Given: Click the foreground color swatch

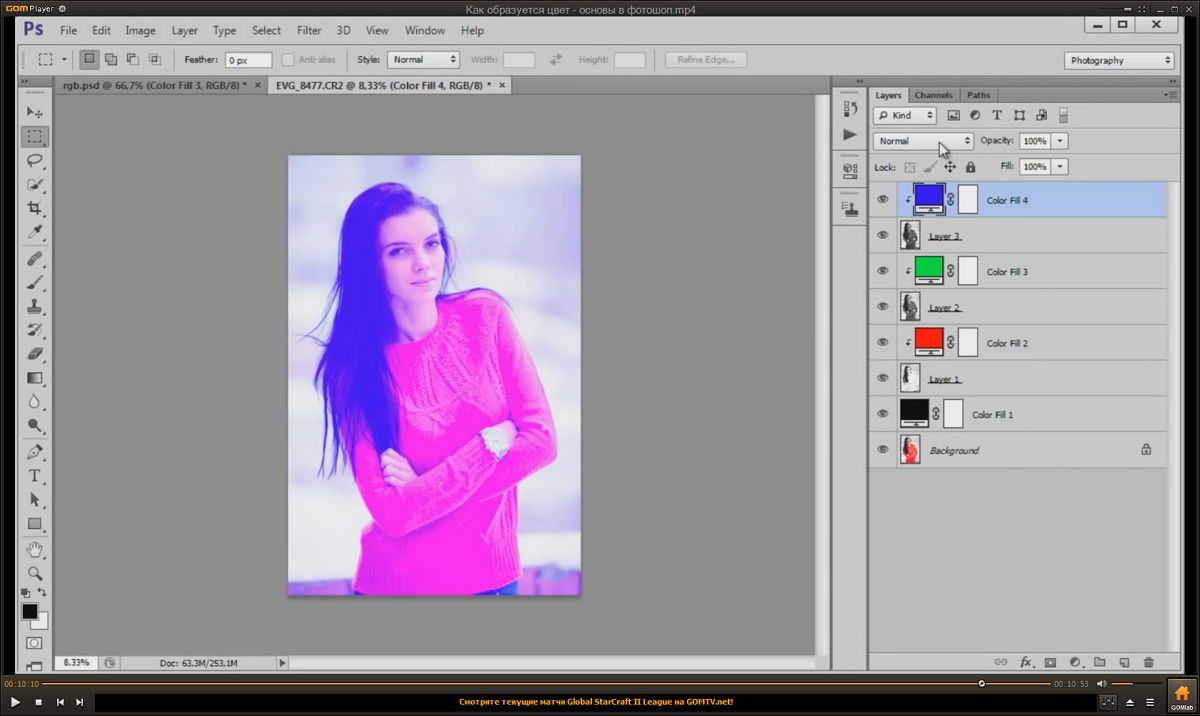Looking at the screenshot, I should click(x=30, y=611).
